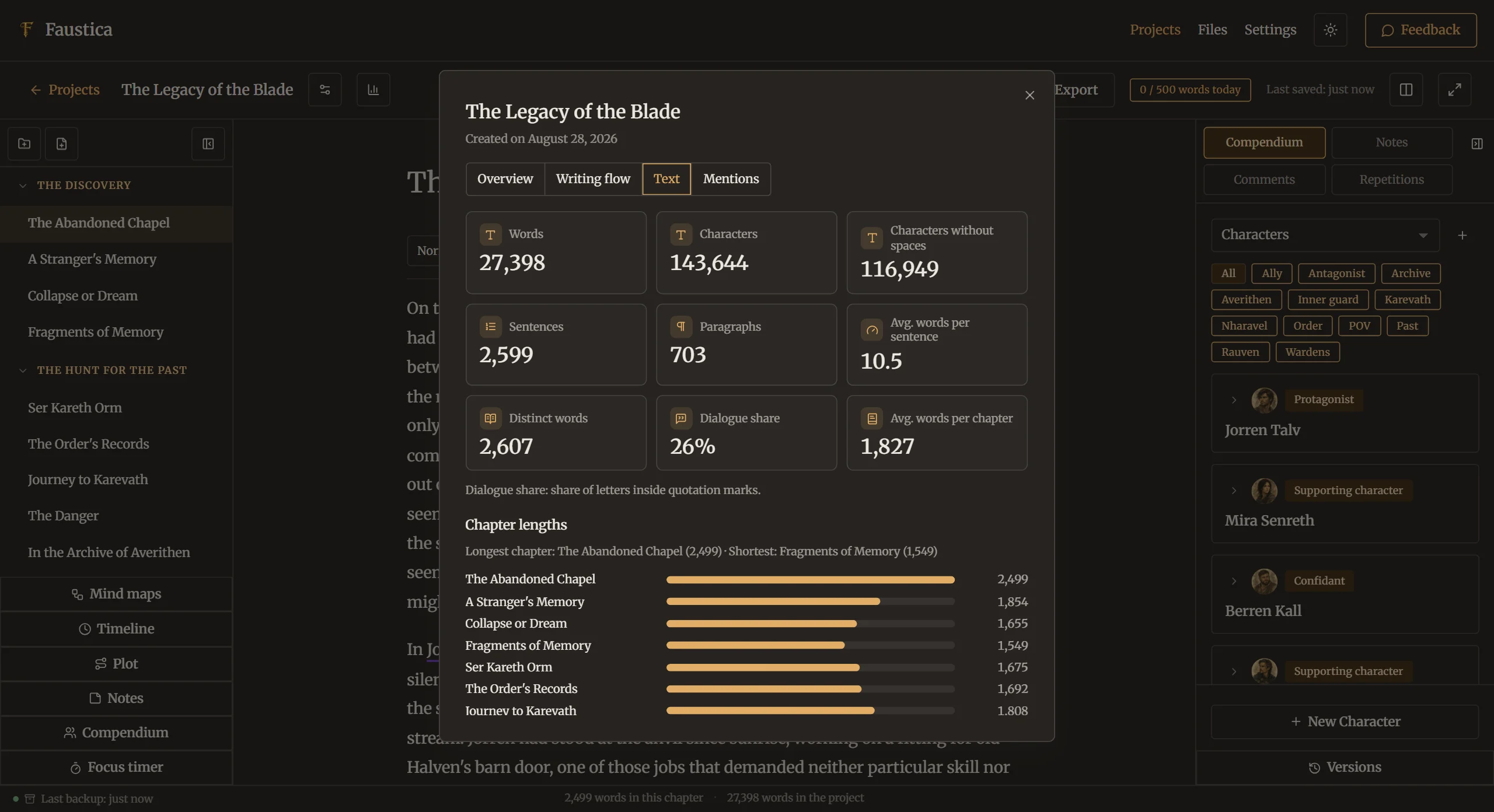The image size is (1494, 812).
Task: Switch to the Mentions tab
Action: click(731, 179)
